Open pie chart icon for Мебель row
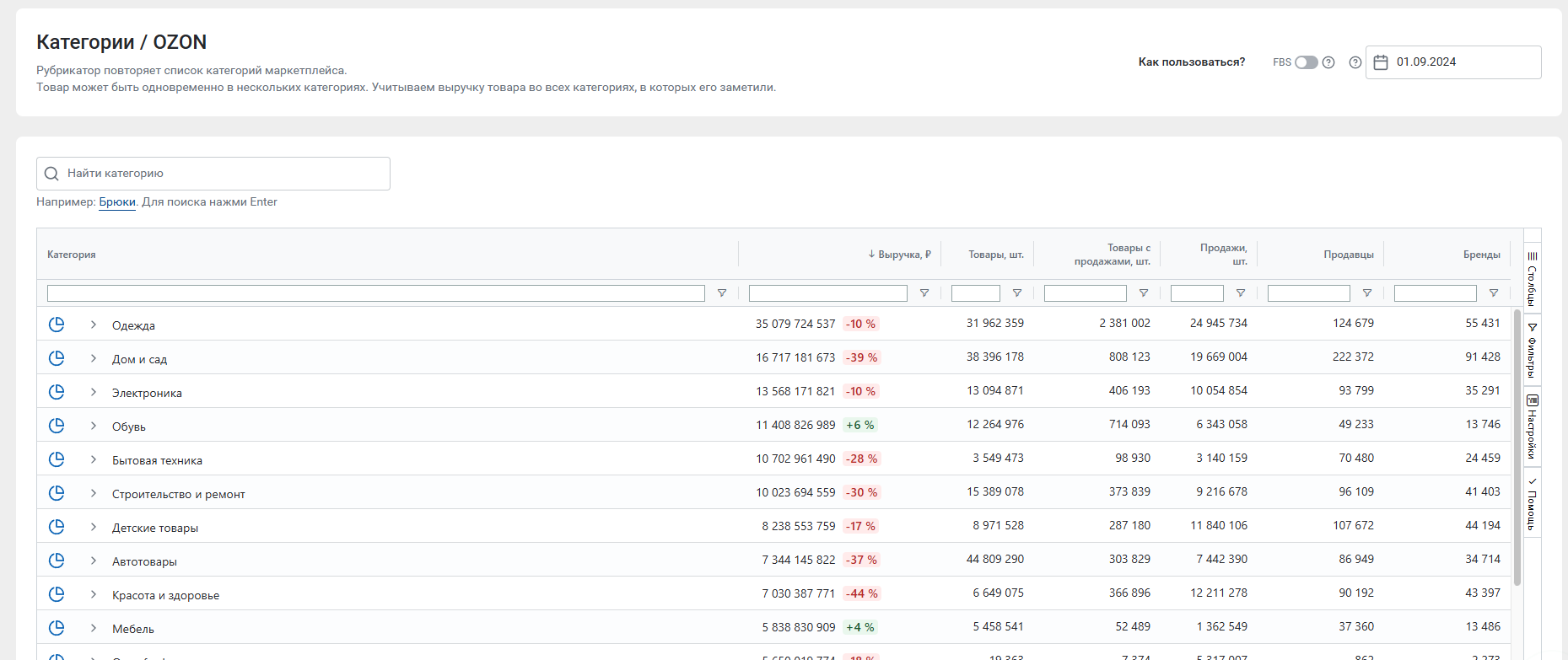1568x660 pixels. coord(57,628)
